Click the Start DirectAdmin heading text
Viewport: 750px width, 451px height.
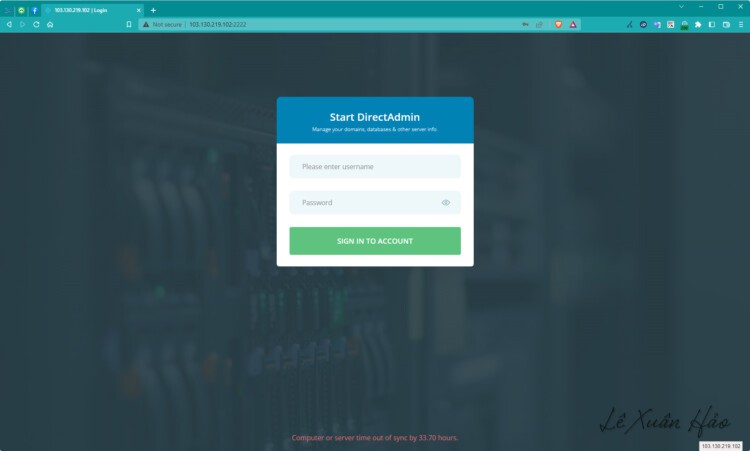coord(375,117)
